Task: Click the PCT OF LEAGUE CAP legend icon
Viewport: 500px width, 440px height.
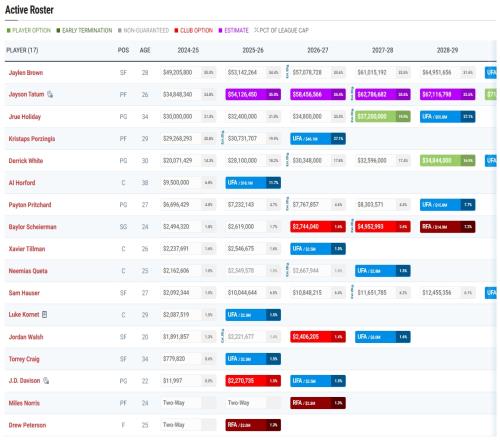Action: point(256,30)
